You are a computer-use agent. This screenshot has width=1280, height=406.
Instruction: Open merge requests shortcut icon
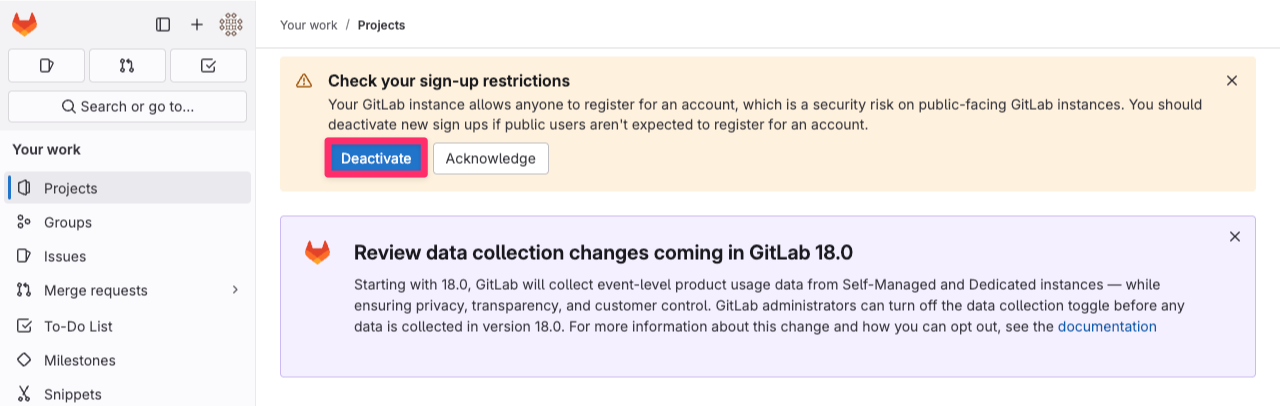tap(127, 66)
